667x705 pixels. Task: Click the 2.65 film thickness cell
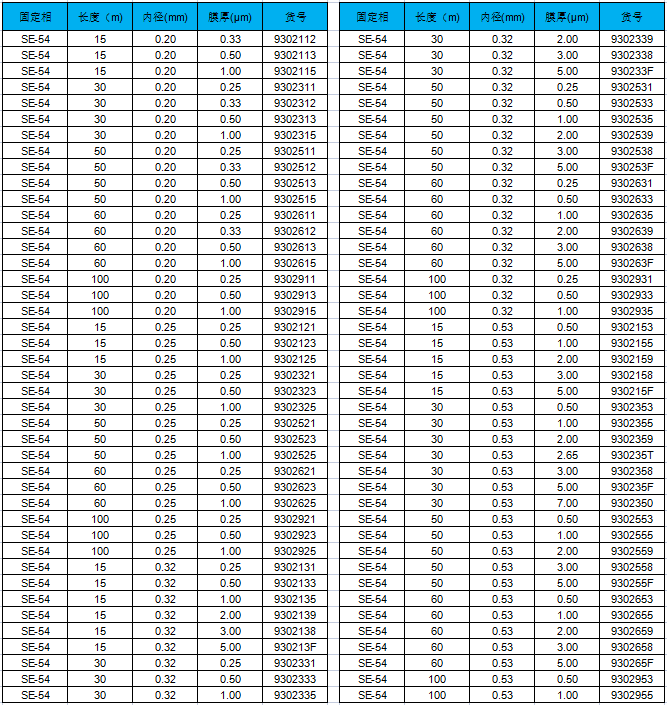click(x=567, y=455)
